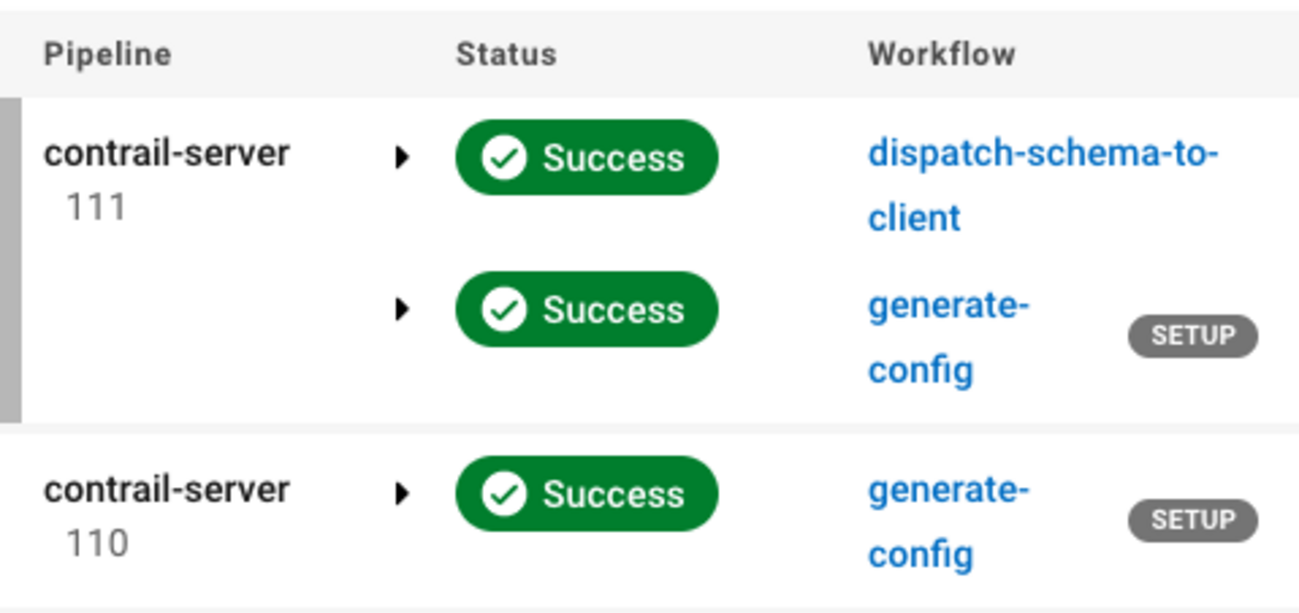Click the SETUP badge for pipeline 110
Viewport: 1299px width, 613px height.
1192,520
